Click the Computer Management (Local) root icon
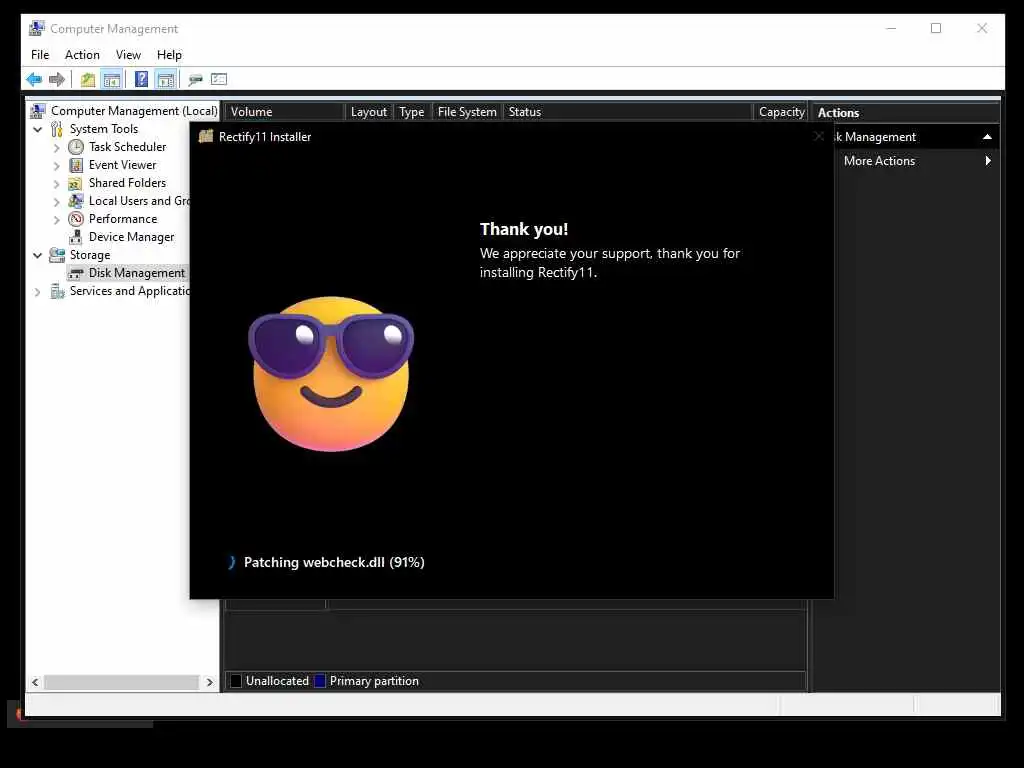 pyautogui.click(x=38, y=111)
